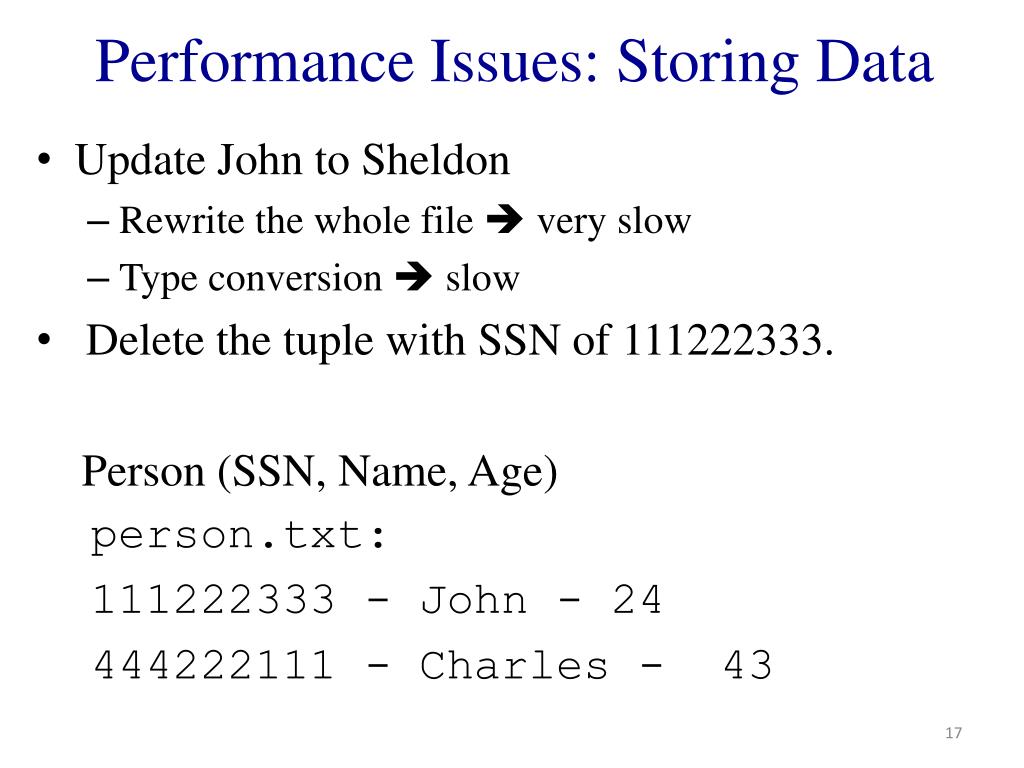Click the words 'very slow'
Viewport: 1024px width, 768px height.
pos(614,222)
